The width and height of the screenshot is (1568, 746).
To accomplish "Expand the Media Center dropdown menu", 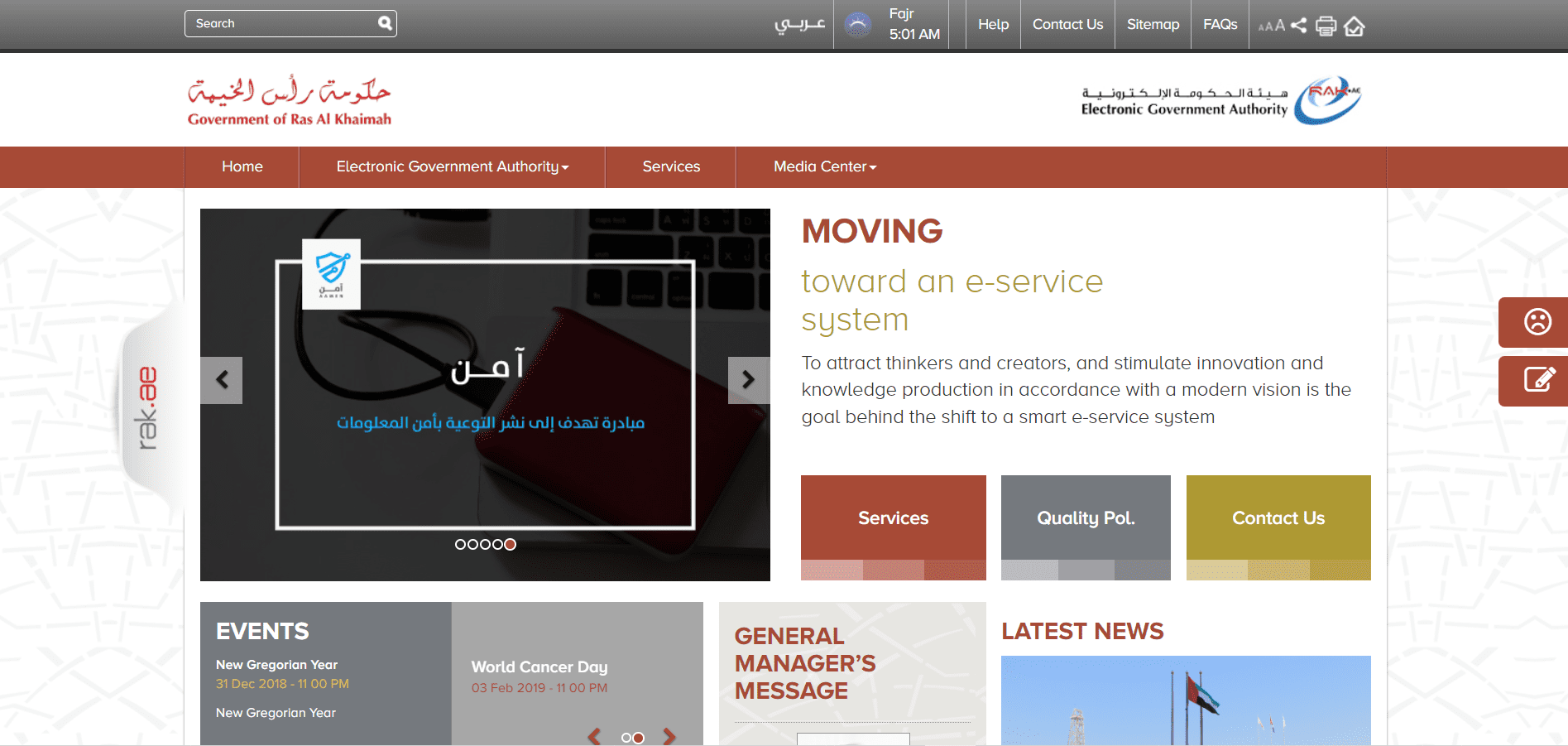I will (x=825, y=166).
